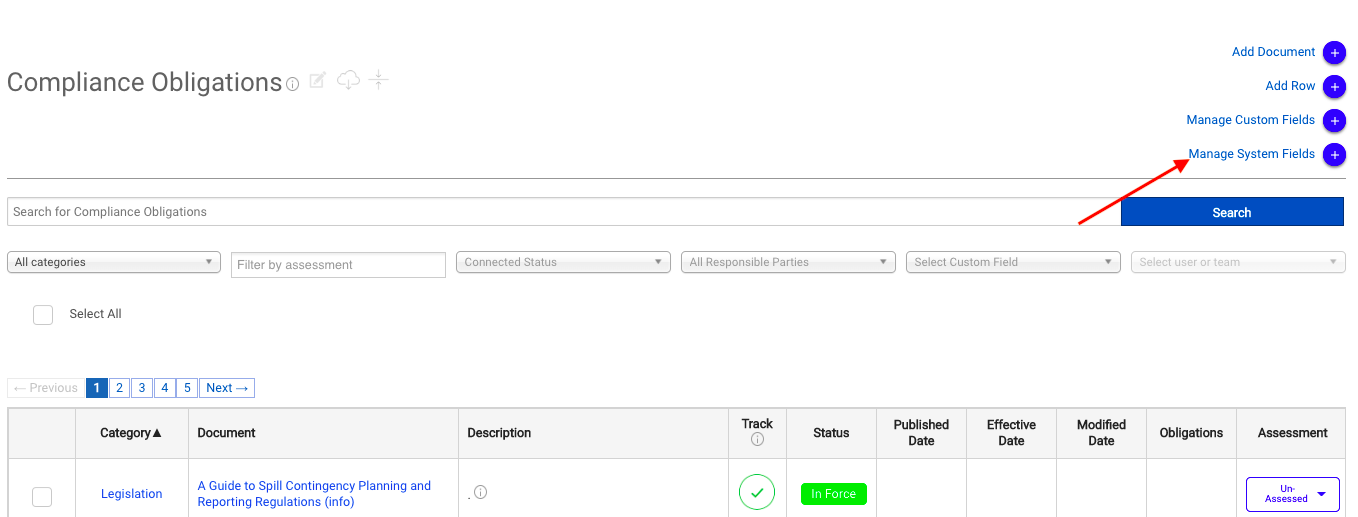Click the info icon under Track header
Viewport: 1358px width, 517px height.
coord(757,440)
